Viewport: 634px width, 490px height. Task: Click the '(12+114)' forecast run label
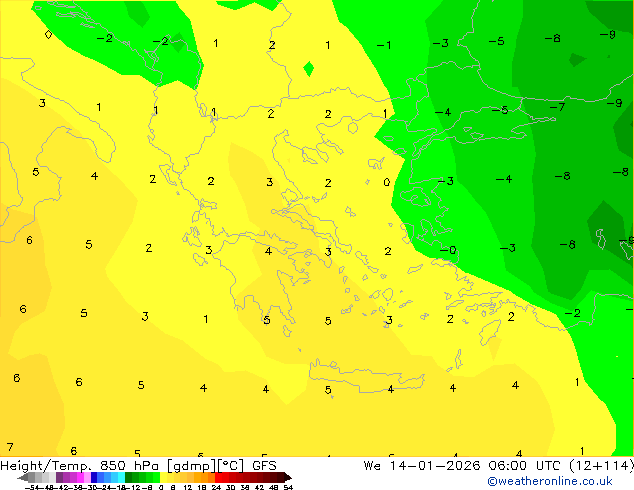(602, 466)
